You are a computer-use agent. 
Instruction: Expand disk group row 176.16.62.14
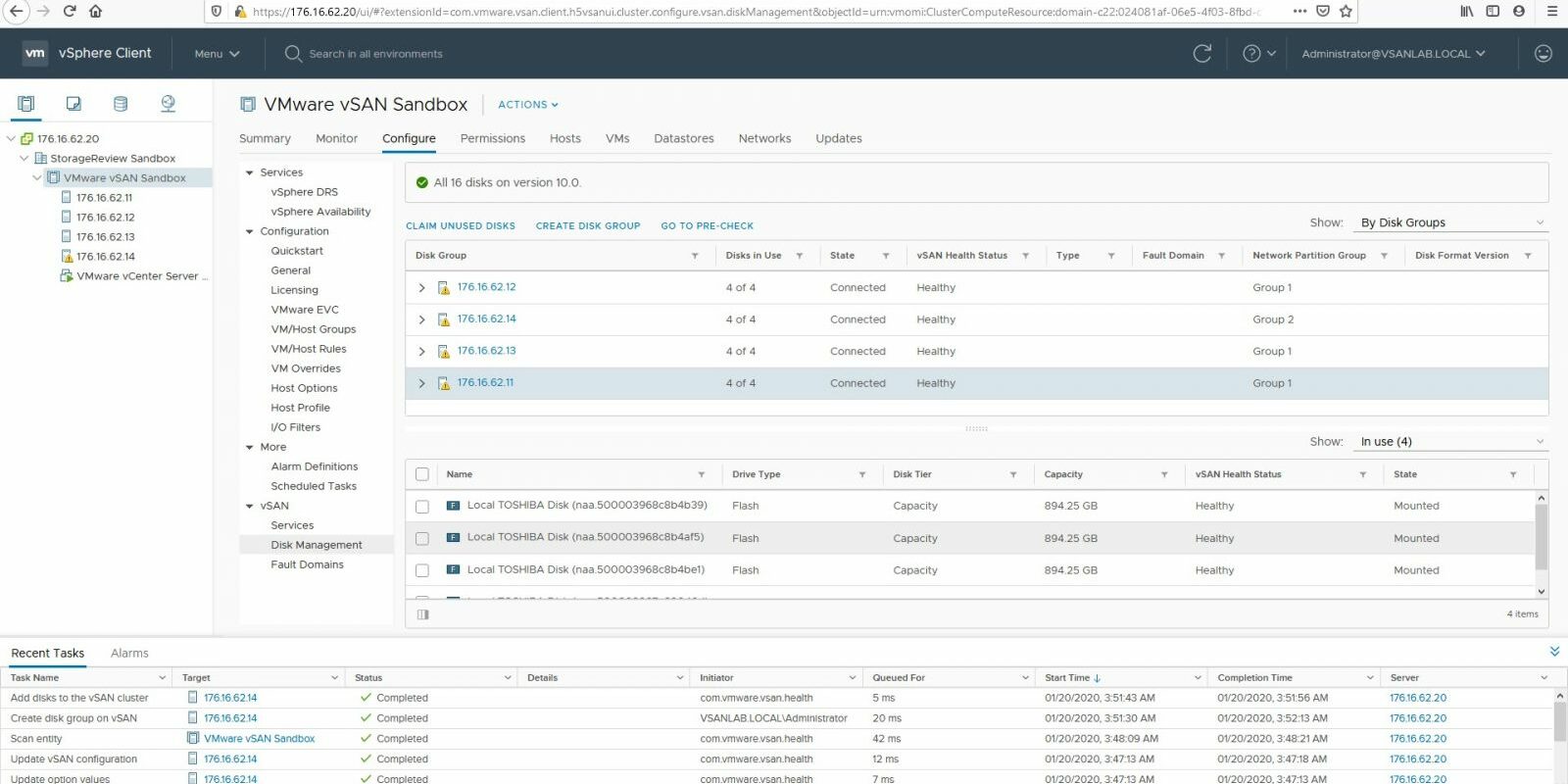click(x=421, y=319)
